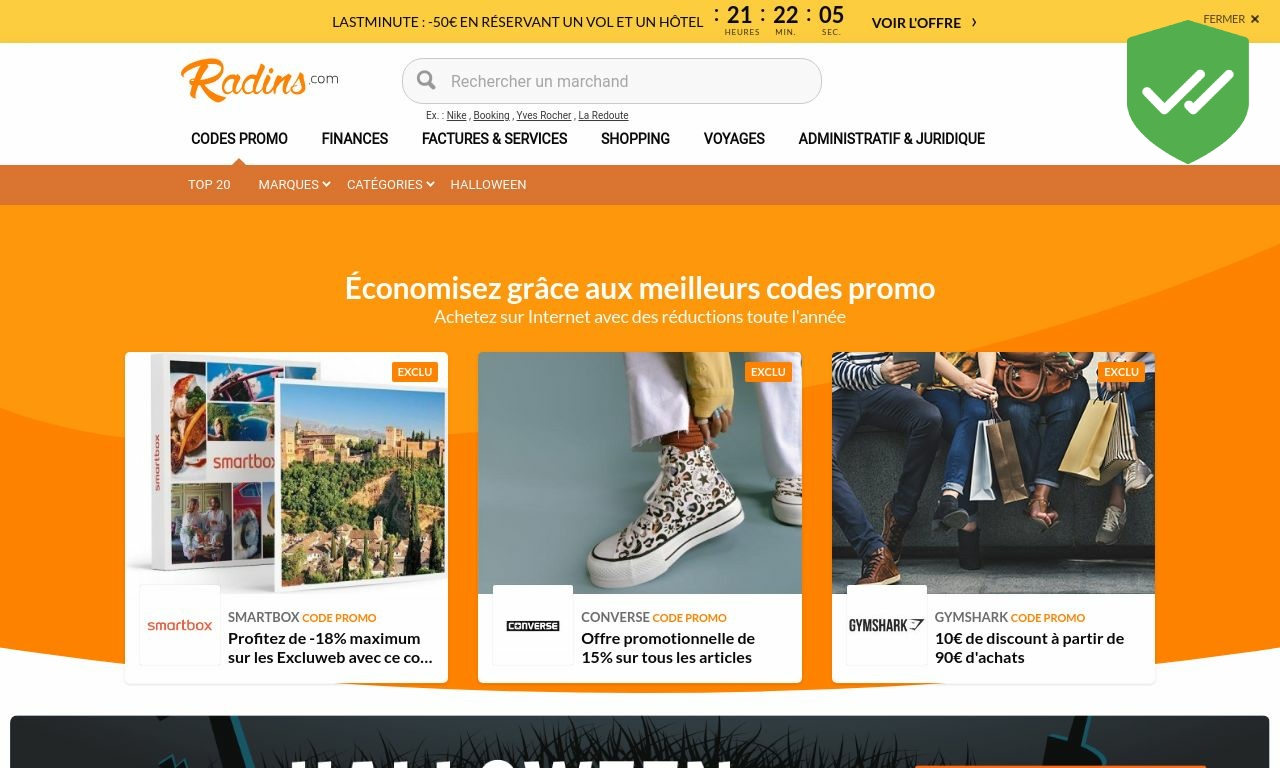Screen dimensions: 1280x768
Task: Click the Yves Rocher example link
Action: [x=544, y=116]
